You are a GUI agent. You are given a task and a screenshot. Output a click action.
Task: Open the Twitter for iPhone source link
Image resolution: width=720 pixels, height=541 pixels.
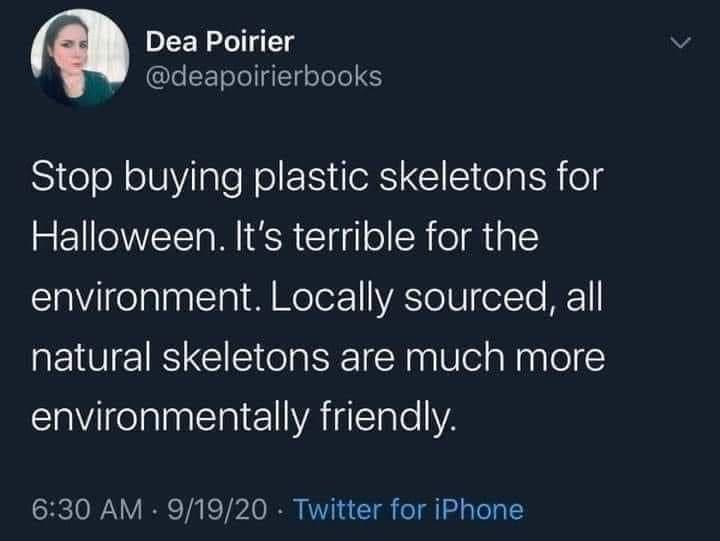tap(411, 509)
